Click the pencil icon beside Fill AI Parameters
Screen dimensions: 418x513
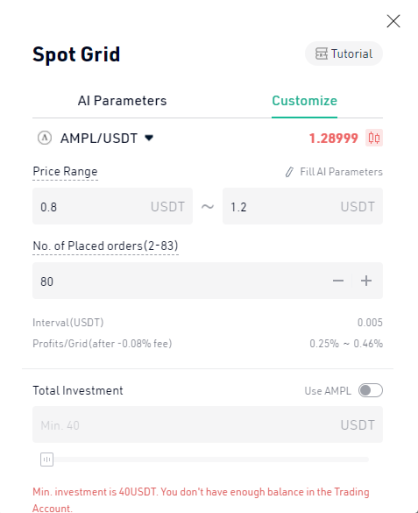point(289,172)
